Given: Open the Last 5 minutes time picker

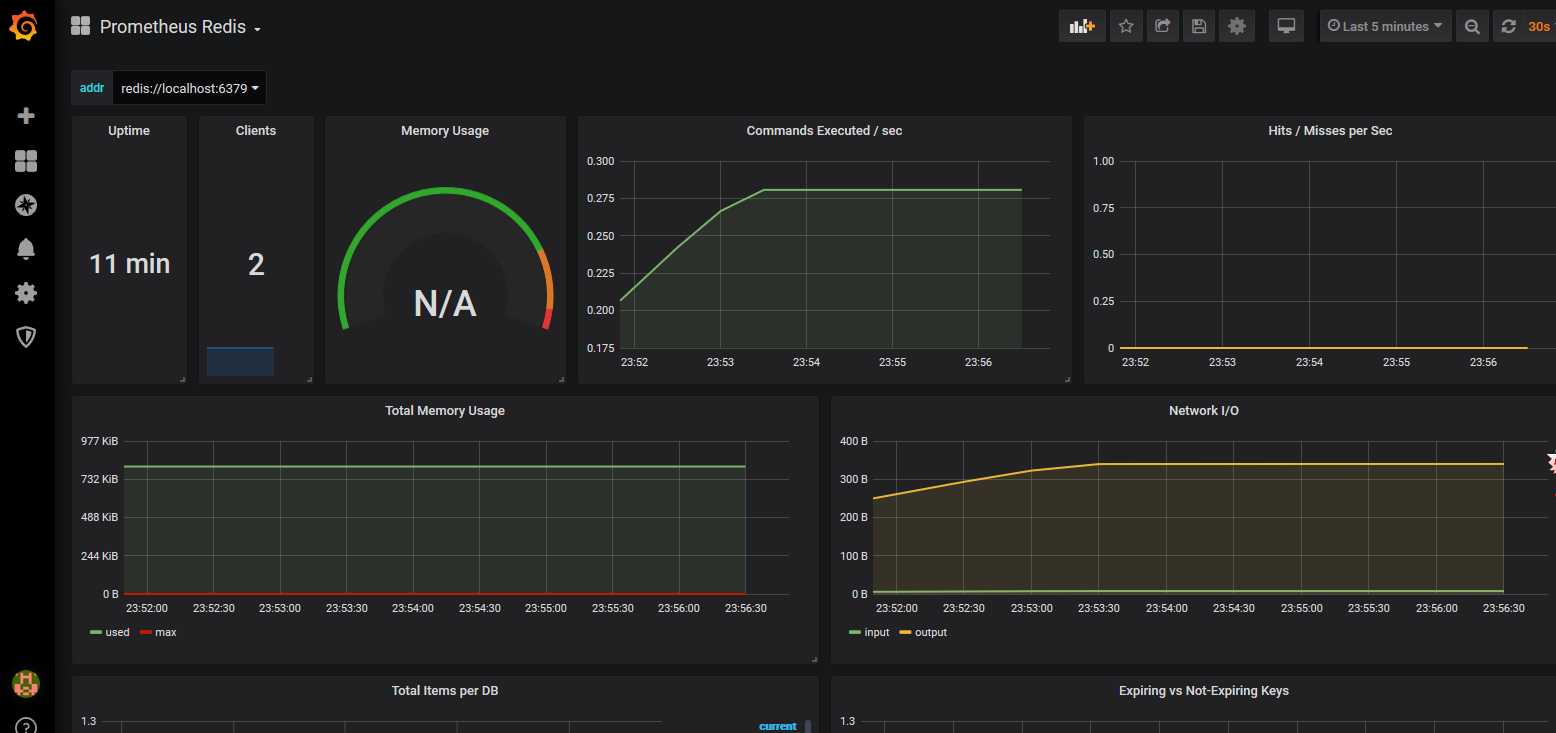Looking at the screenshot, I should click(x=1385, y=27).
